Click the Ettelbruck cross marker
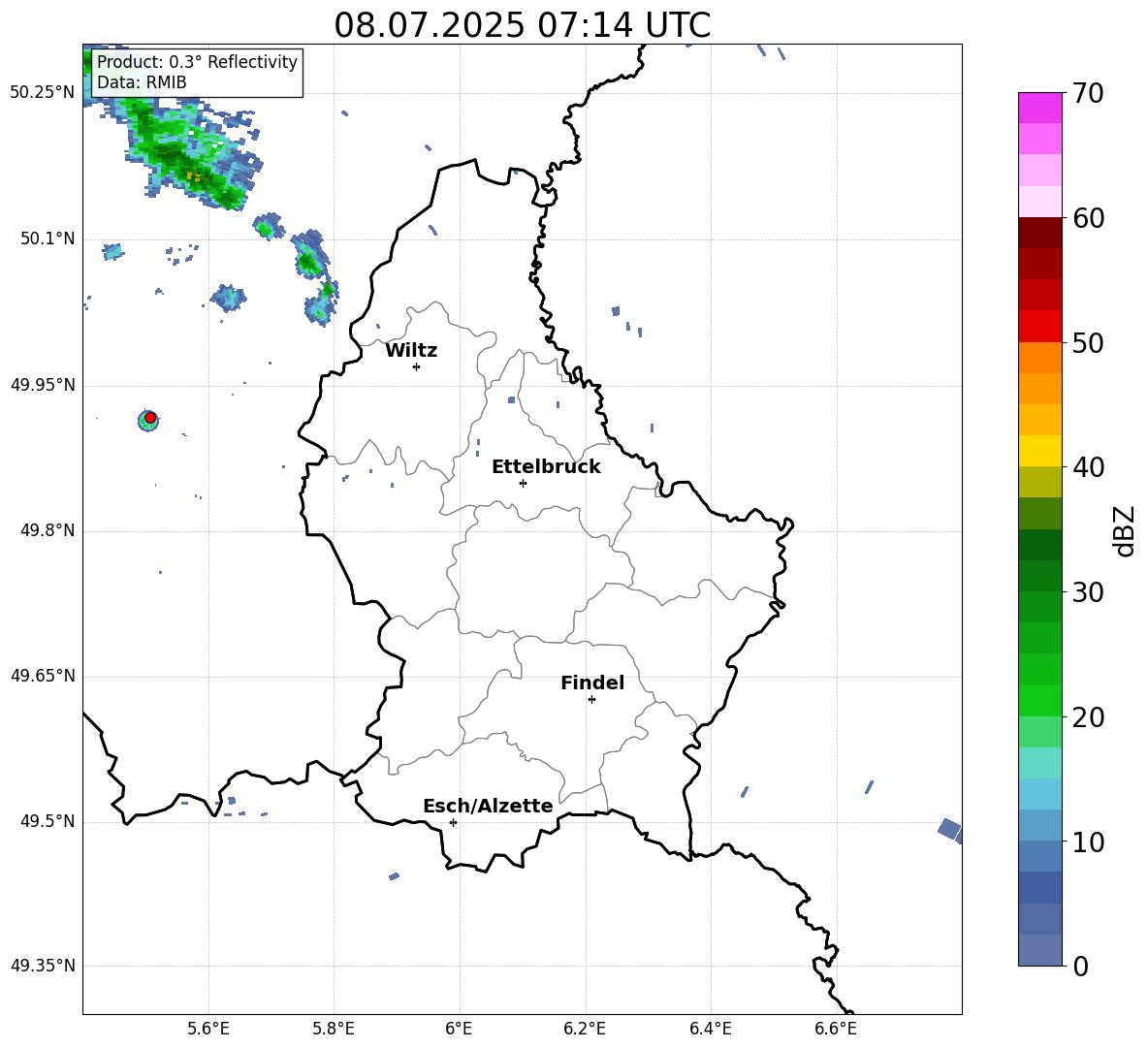 click(523, 483)
